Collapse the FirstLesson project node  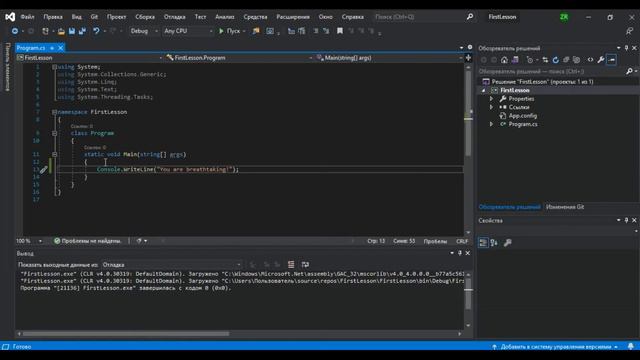[484, 90]
